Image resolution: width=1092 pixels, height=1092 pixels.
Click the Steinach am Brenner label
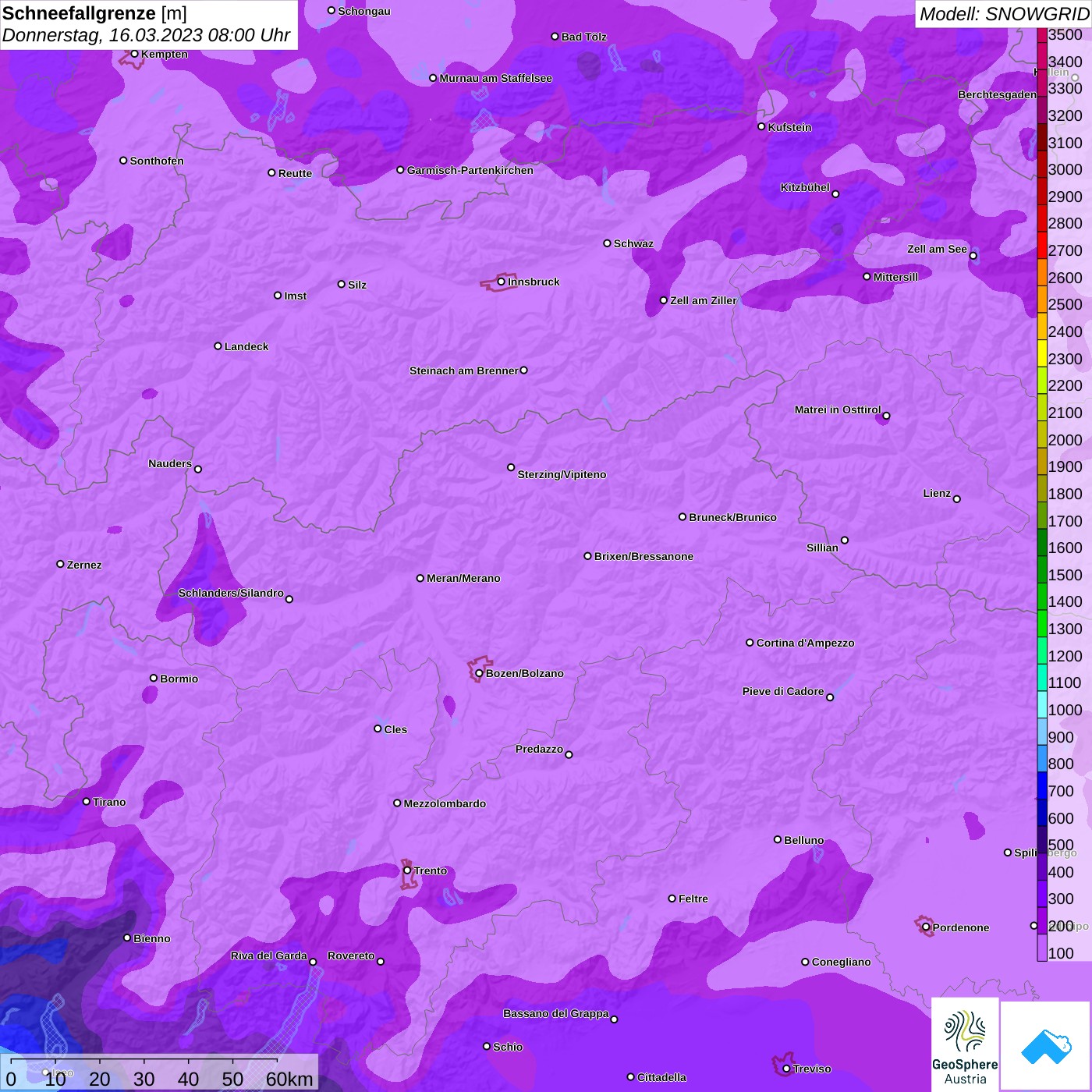(464, 370)
